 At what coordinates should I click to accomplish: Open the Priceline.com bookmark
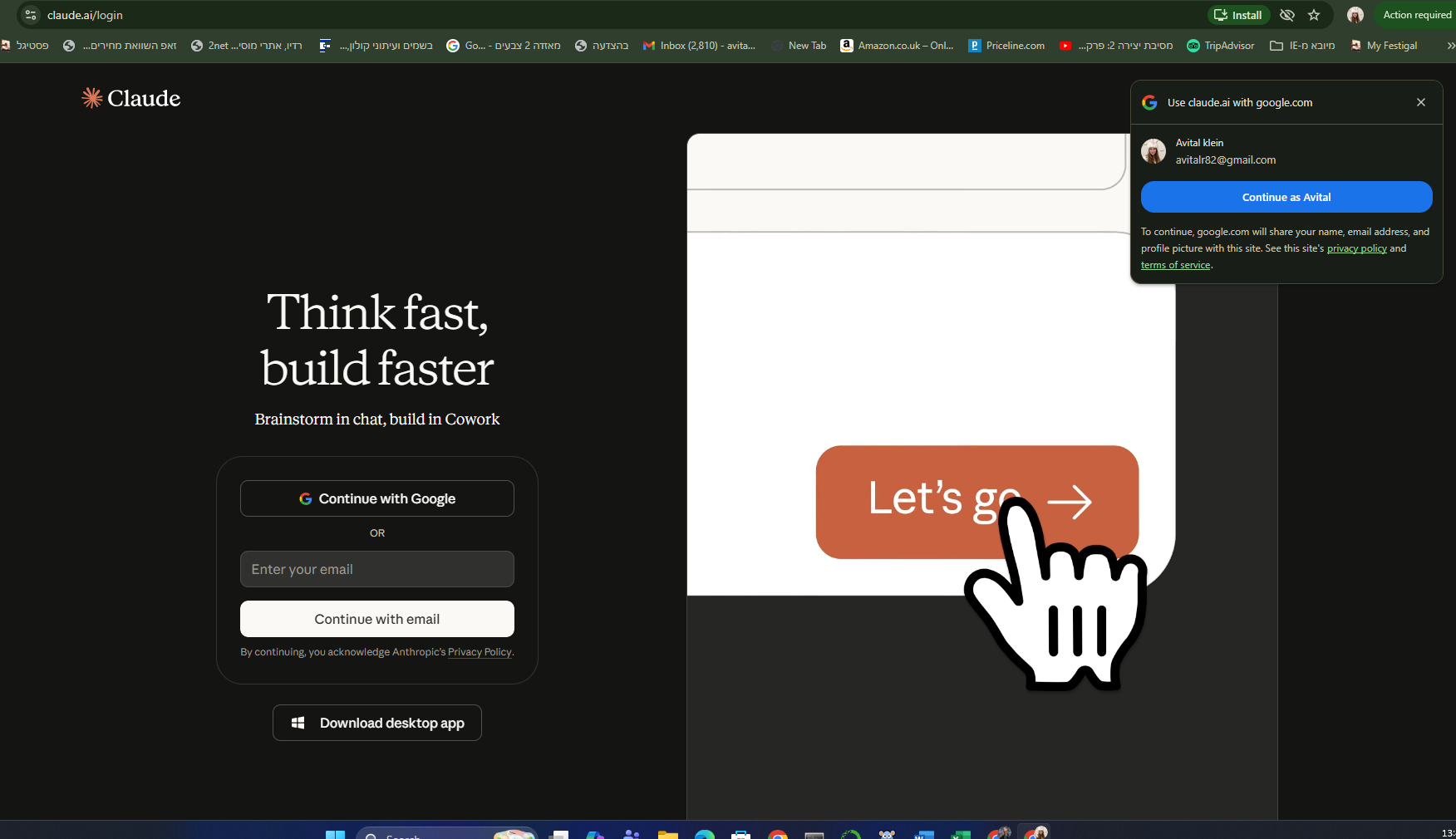click(x=1006, y=46)
